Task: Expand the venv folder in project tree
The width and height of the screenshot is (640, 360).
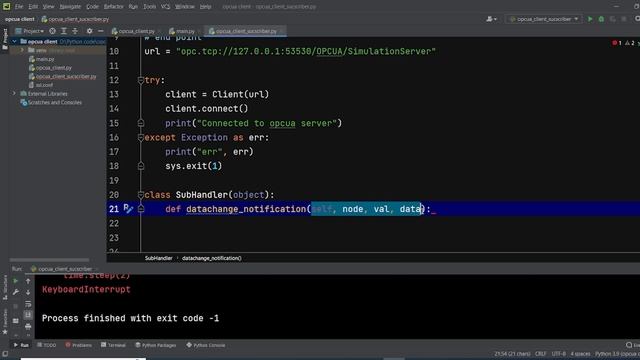Action: [x=22, y=50]
